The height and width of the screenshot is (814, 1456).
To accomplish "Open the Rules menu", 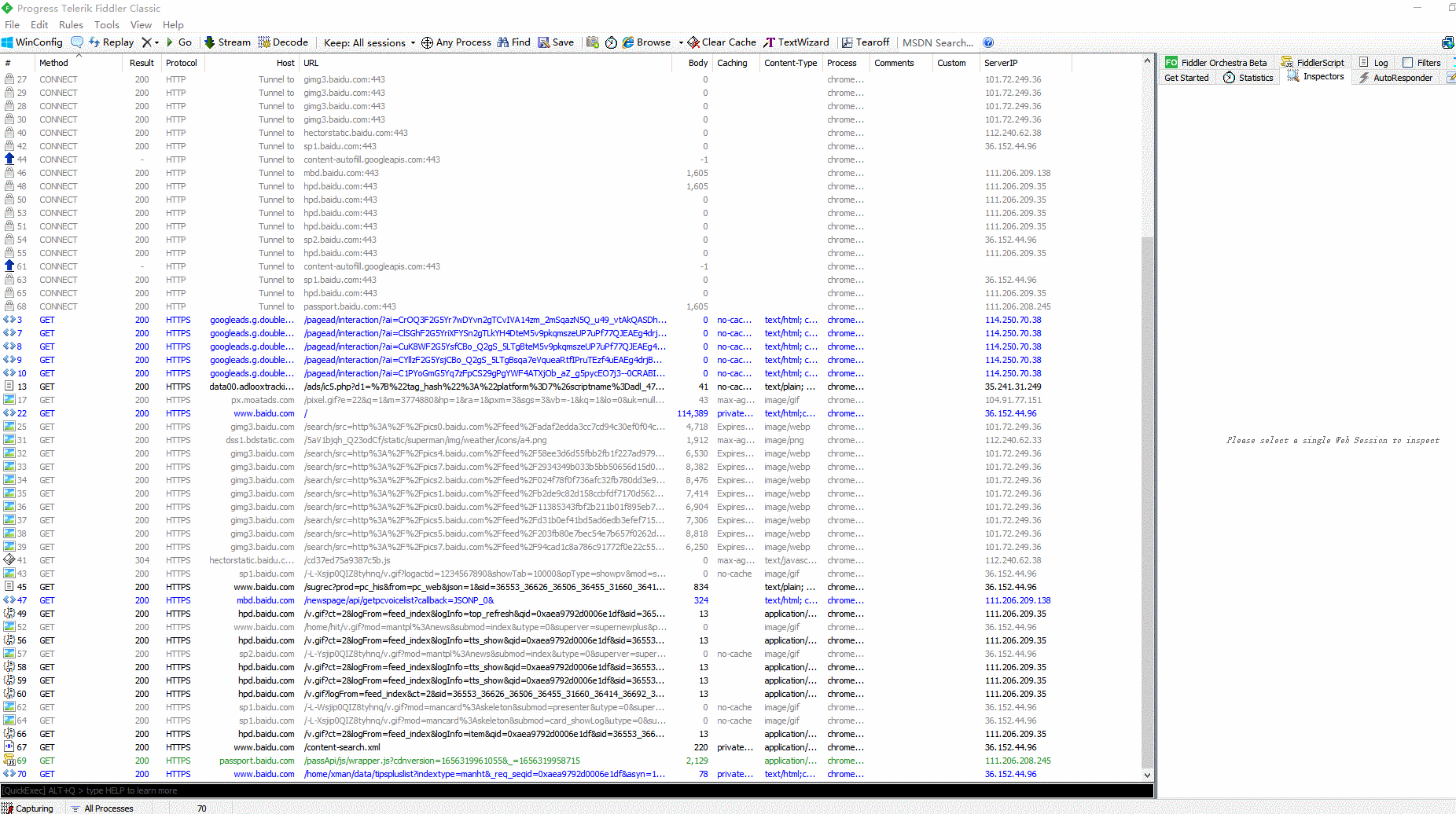I will coord(71,24).
